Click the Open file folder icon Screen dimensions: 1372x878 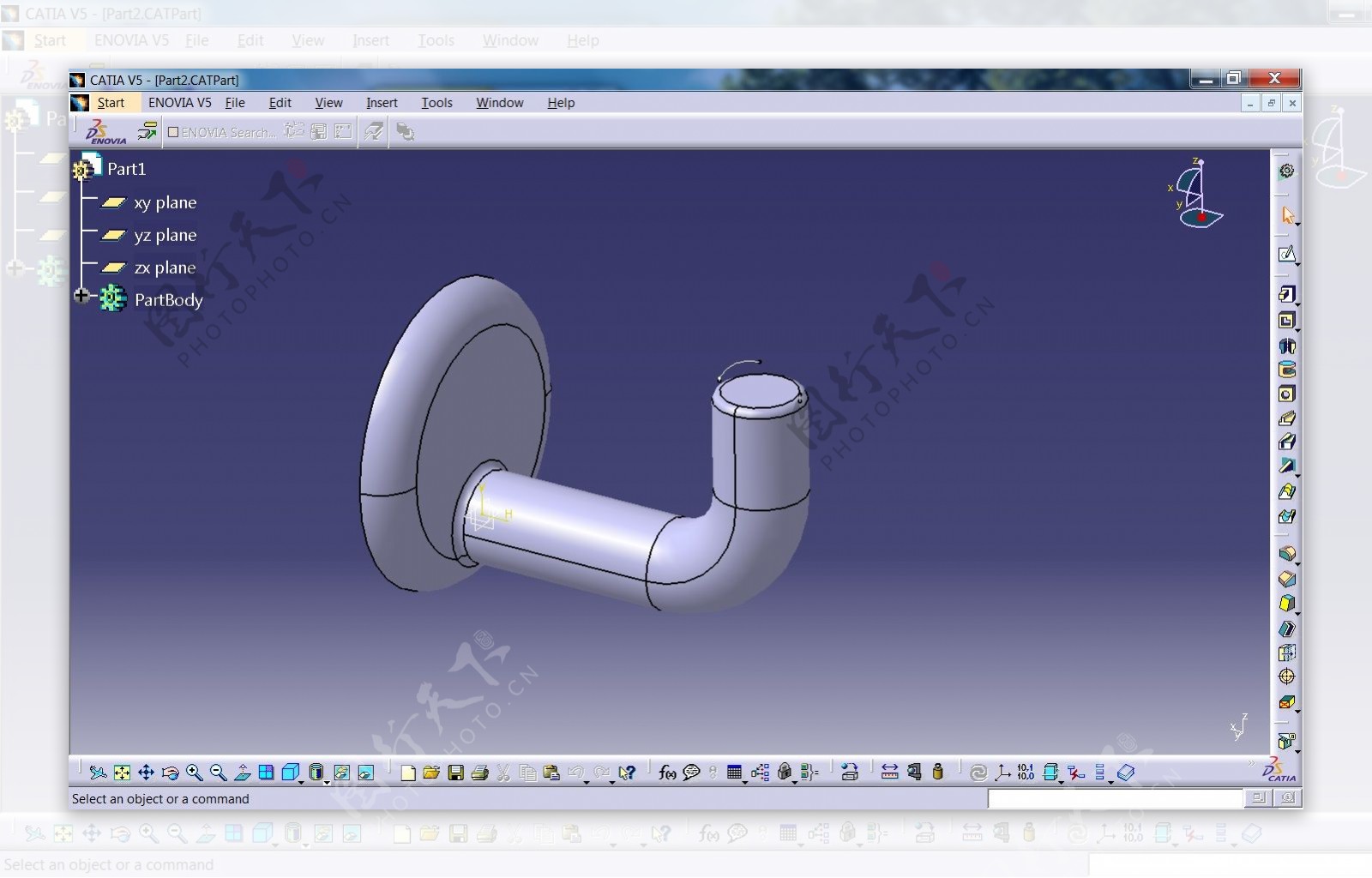pos(431,773)
